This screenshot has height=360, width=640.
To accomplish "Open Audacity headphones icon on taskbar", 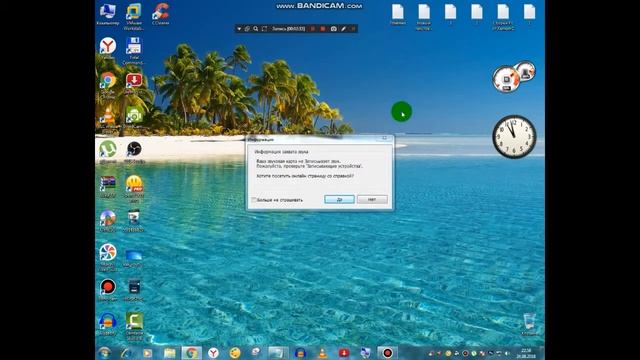I will point(300,353).
